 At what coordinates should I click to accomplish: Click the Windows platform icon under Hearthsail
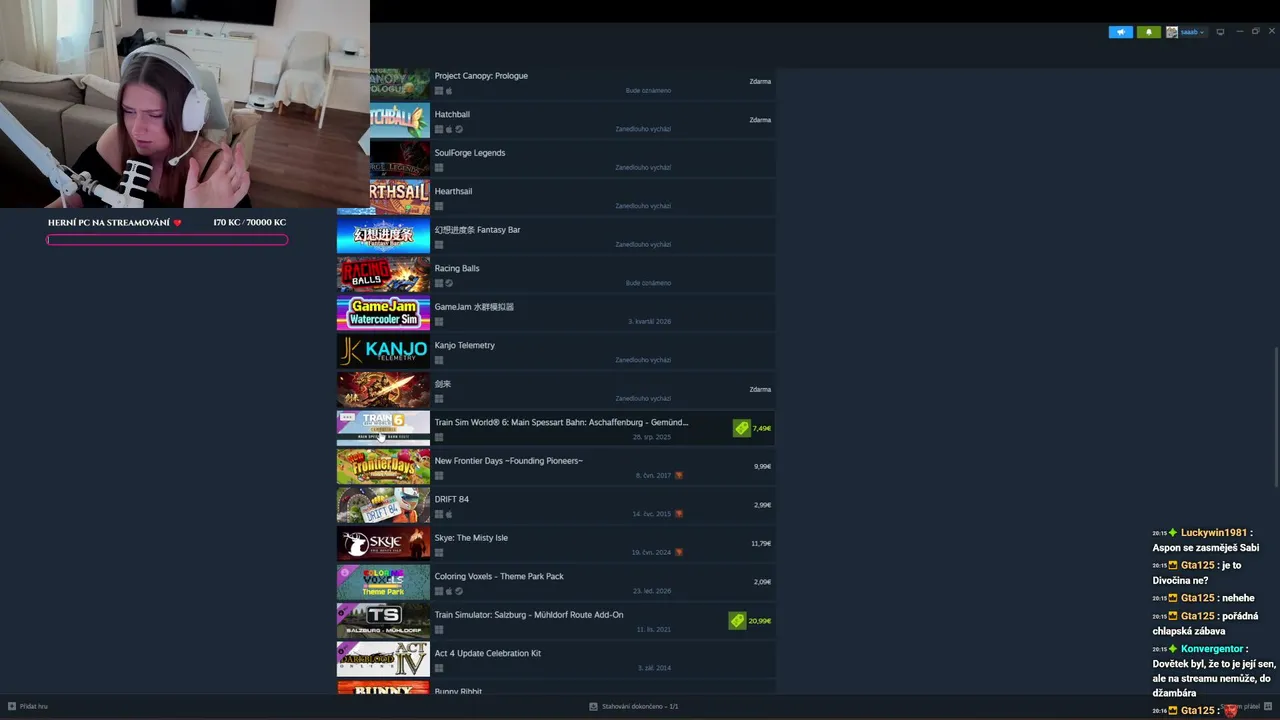pos(439,206)
